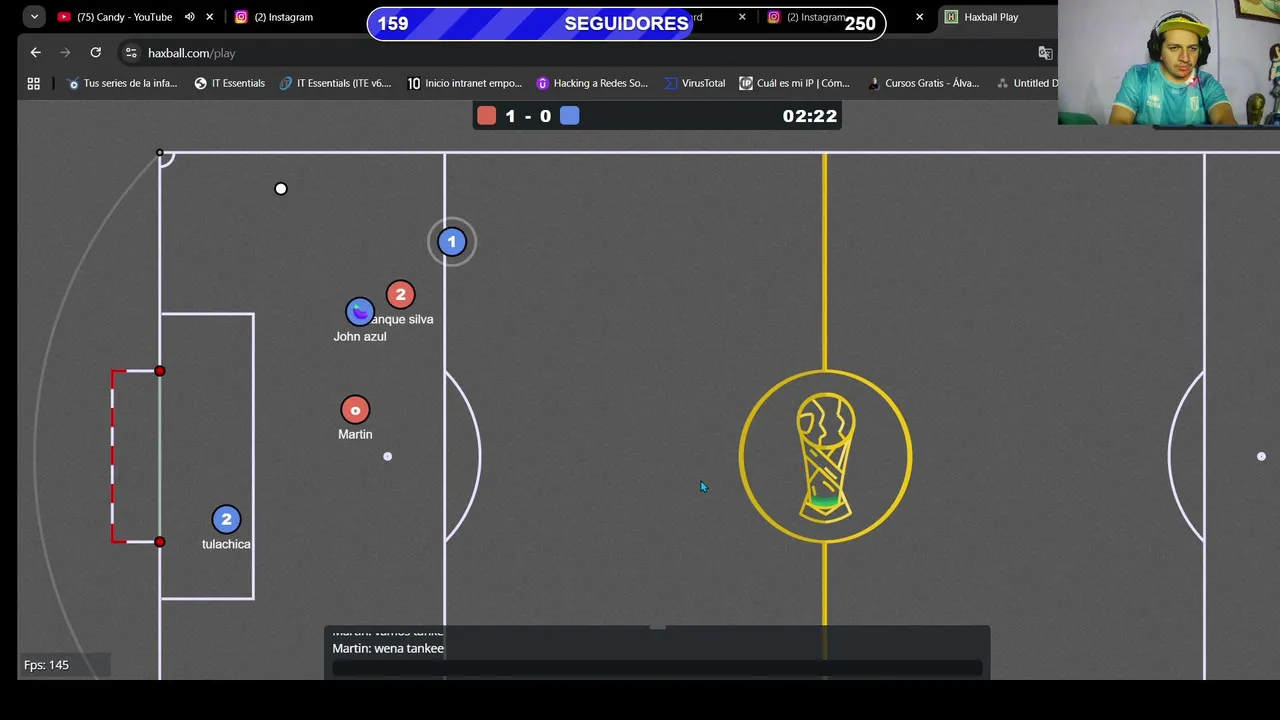Click the top red goal post

pos(160,371)
